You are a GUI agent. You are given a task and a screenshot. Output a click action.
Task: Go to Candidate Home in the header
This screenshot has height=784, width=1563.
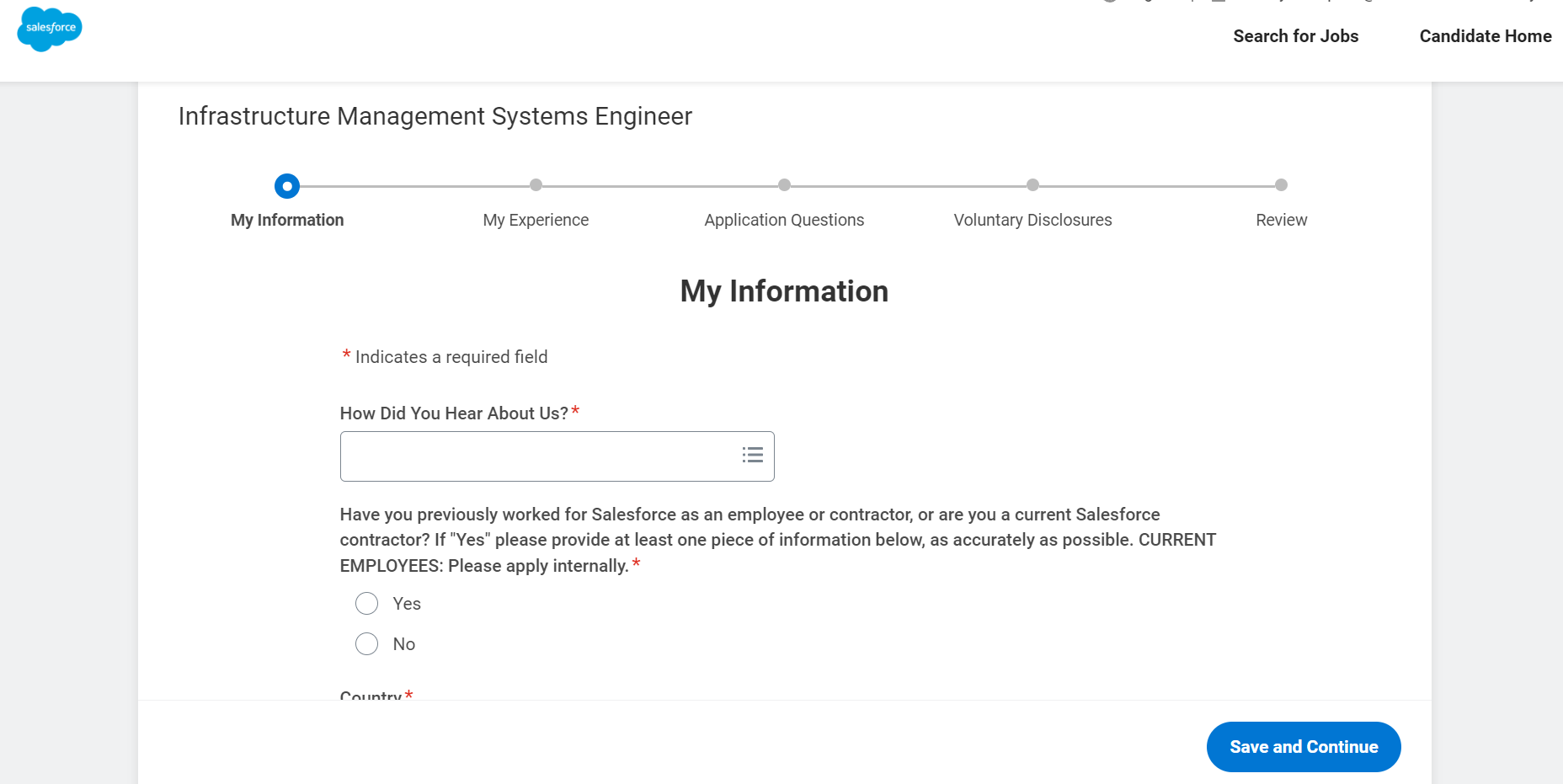point(1485,36)
